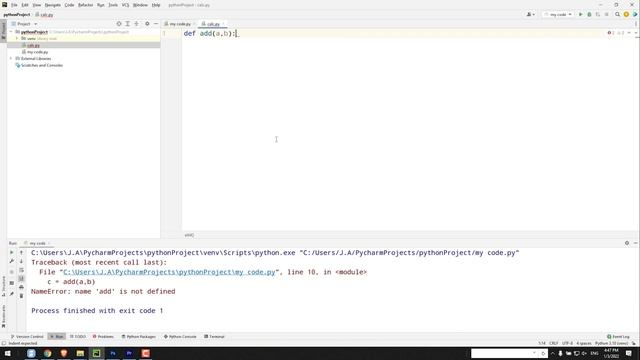Open the File menu
Viewport: 640px width, 360px height.
tap(14, 5)
